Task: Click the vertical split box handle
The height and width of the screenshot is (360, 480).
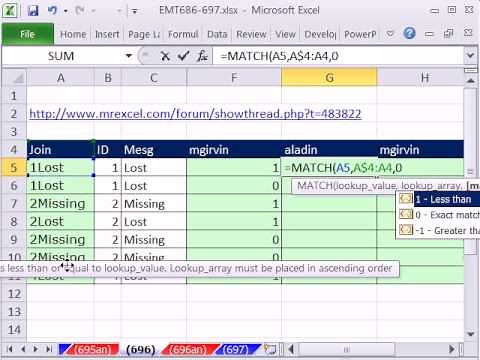Action: (470, 70)
